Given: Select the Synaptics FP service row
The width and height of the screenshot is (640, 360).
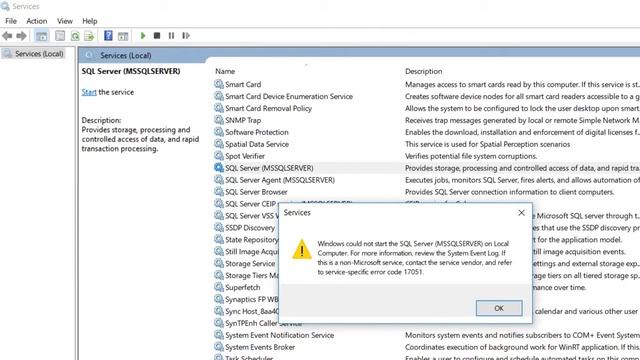Looking at the screenshot, I should [251, 299].
